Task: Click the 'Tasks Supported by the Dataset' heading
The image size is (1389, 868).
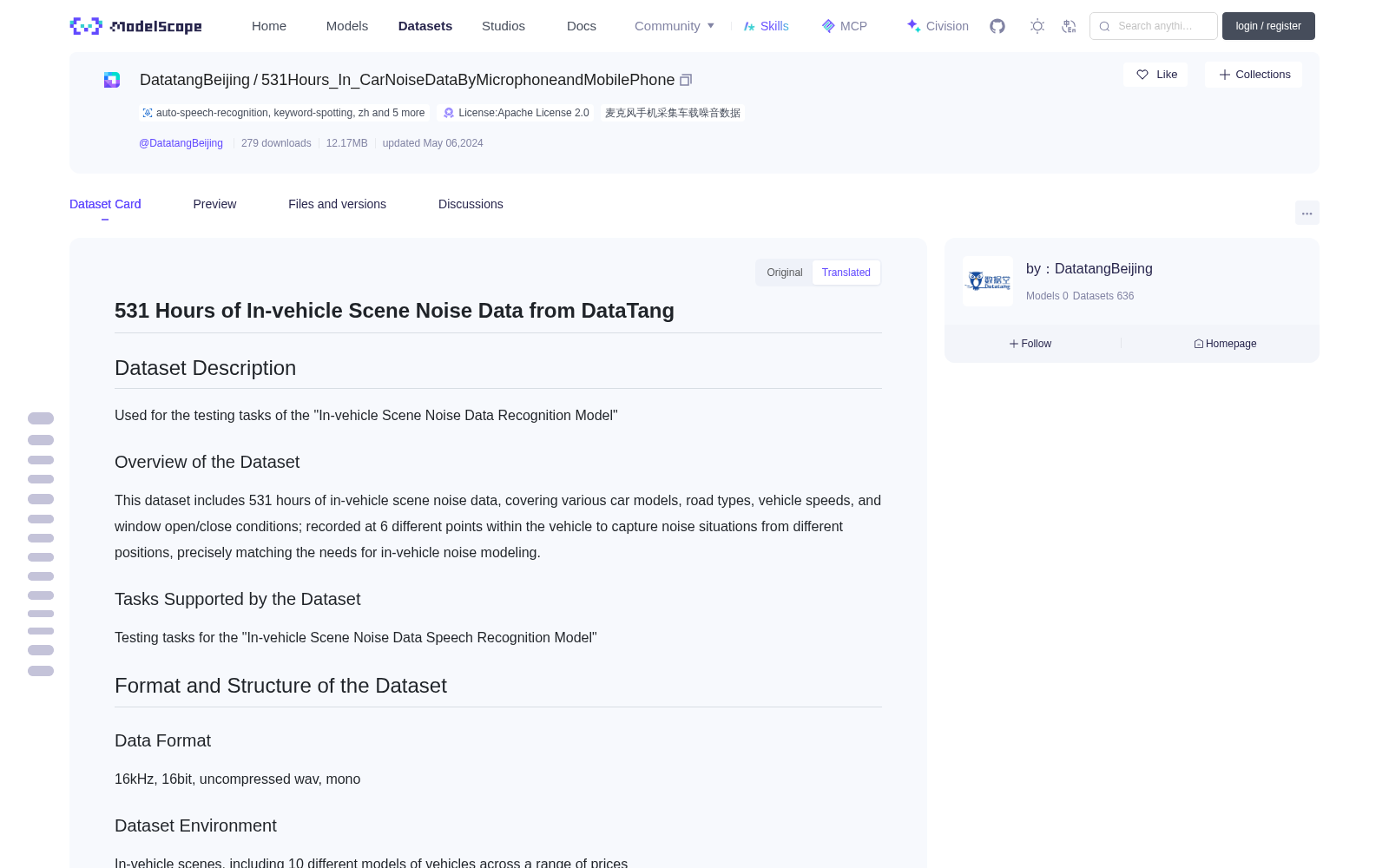Action: click(x=238, y=599)
